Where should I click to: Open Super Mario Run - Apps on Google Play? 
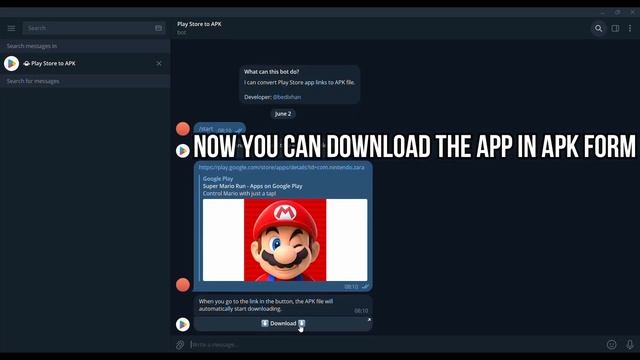tap(253, 186)
